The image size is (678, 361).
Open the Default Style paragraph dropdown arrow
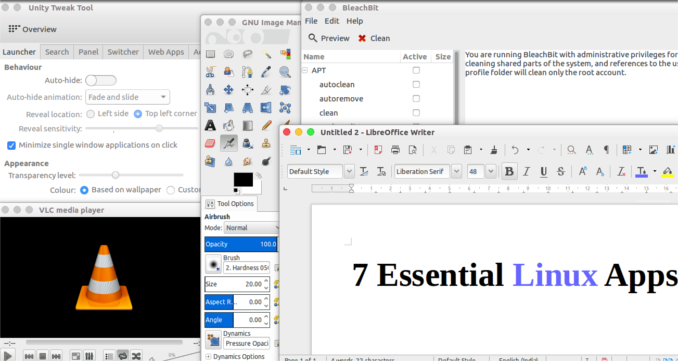349,172
